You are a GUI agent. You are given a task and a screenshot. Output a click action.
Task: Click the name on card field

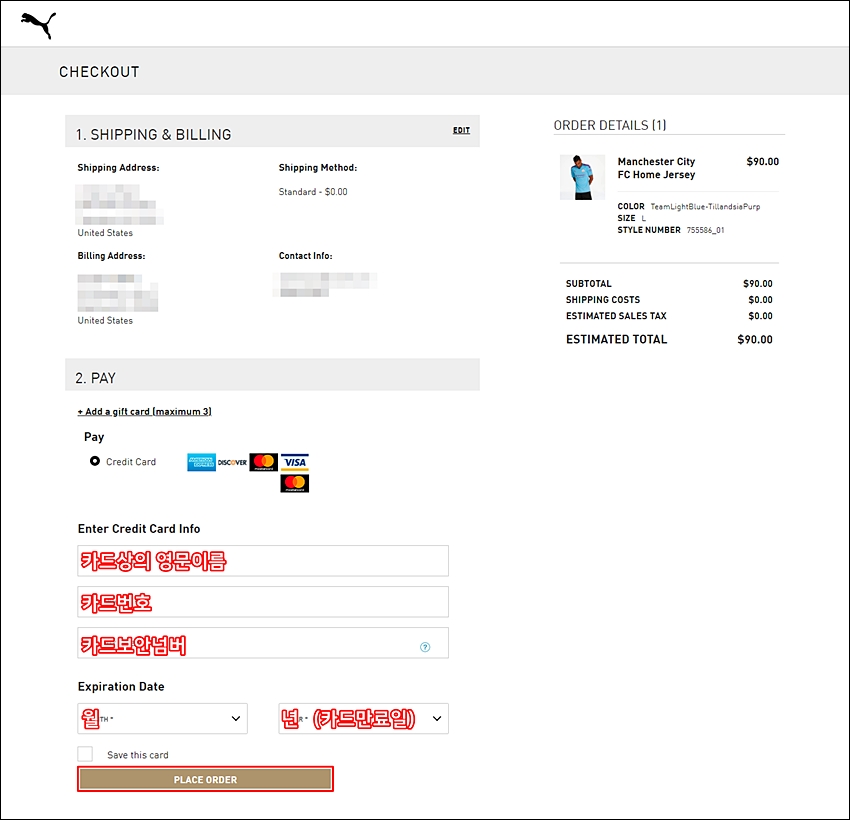click(x=263, y=561)
